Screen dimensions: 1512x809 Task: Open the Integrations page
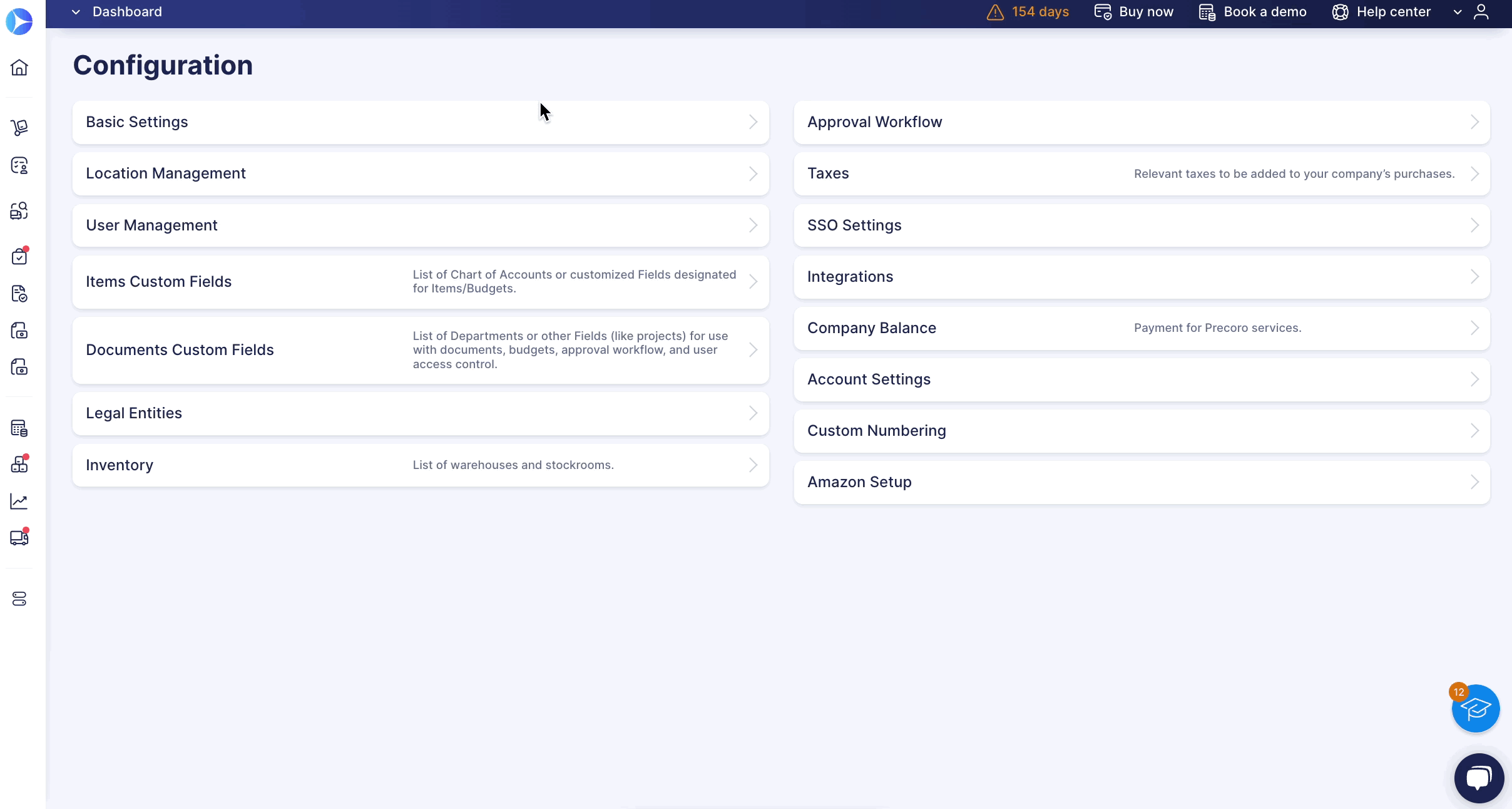(x=1142, y=277)
